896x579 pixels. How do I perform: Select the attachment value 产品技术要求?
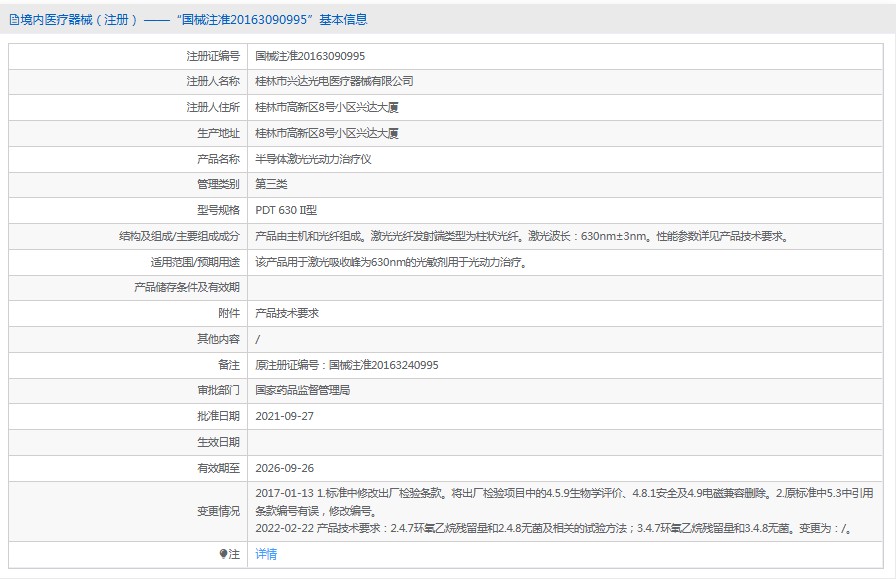[287, 313]
